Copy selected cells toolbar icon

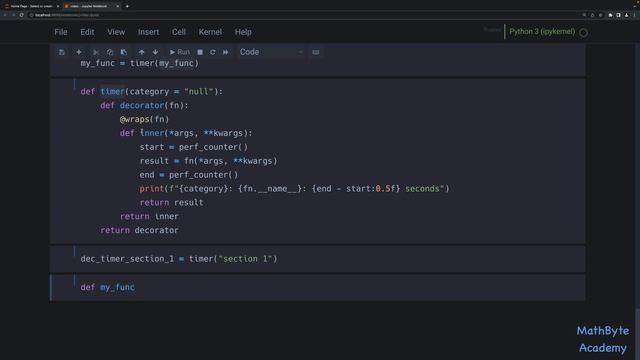(x=110, y=52)
